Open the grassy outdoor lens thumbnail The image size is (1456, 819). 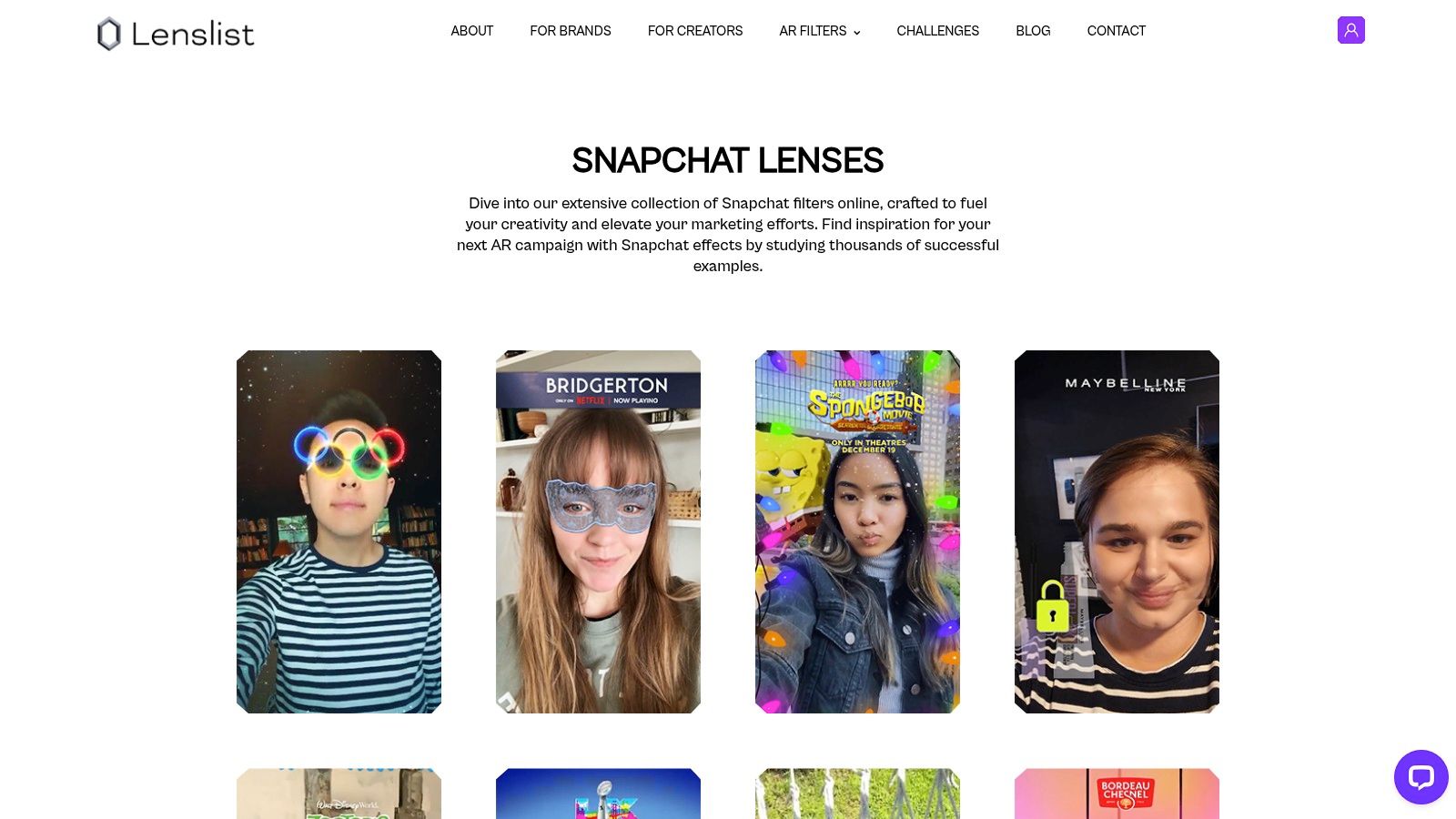click(857, 794)
